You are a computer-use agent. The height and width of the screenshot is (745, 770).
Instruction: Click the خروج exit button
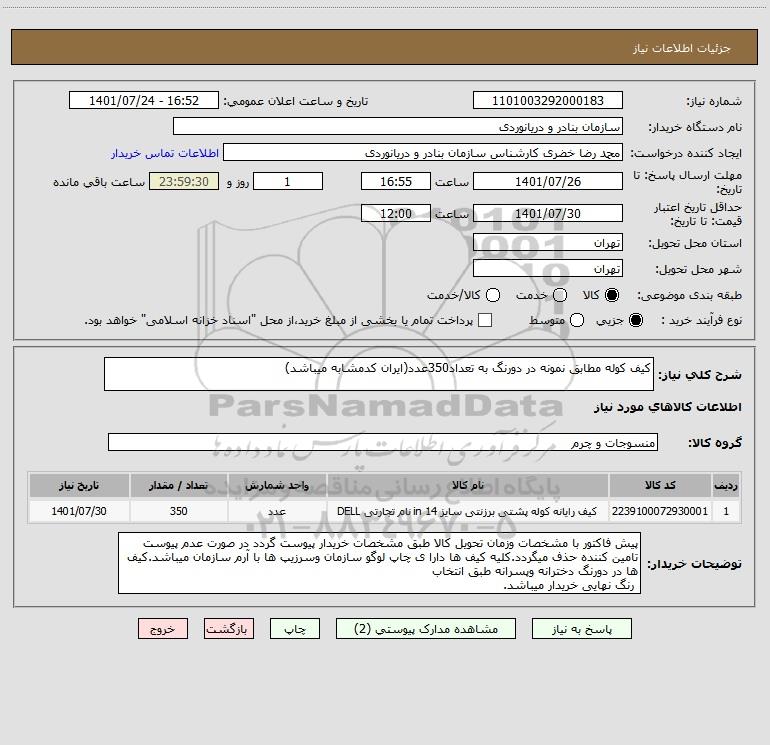pyautogui.click(x=163, y=629)
